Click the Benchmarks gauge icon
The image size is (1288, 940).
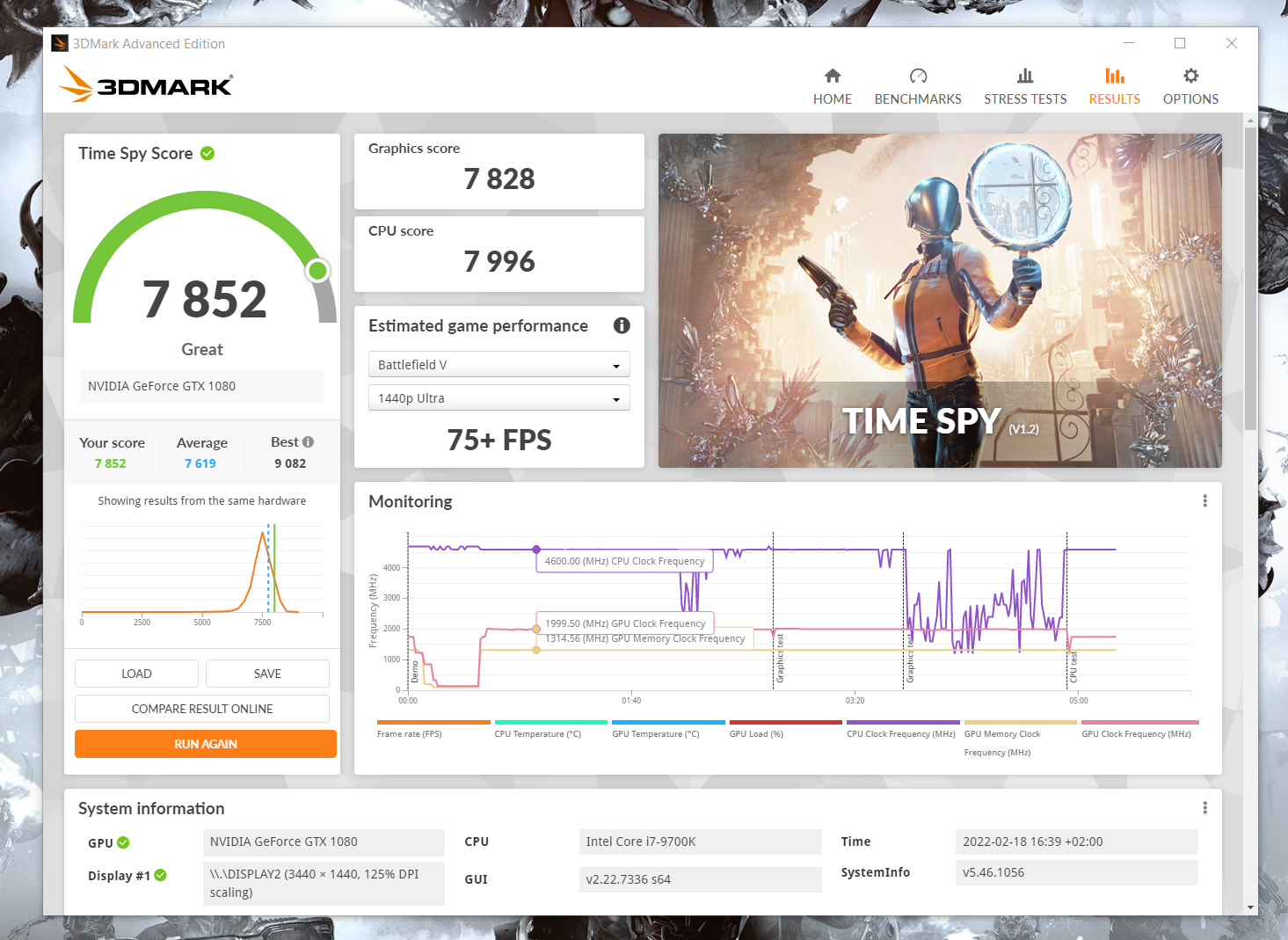point(918,76)
